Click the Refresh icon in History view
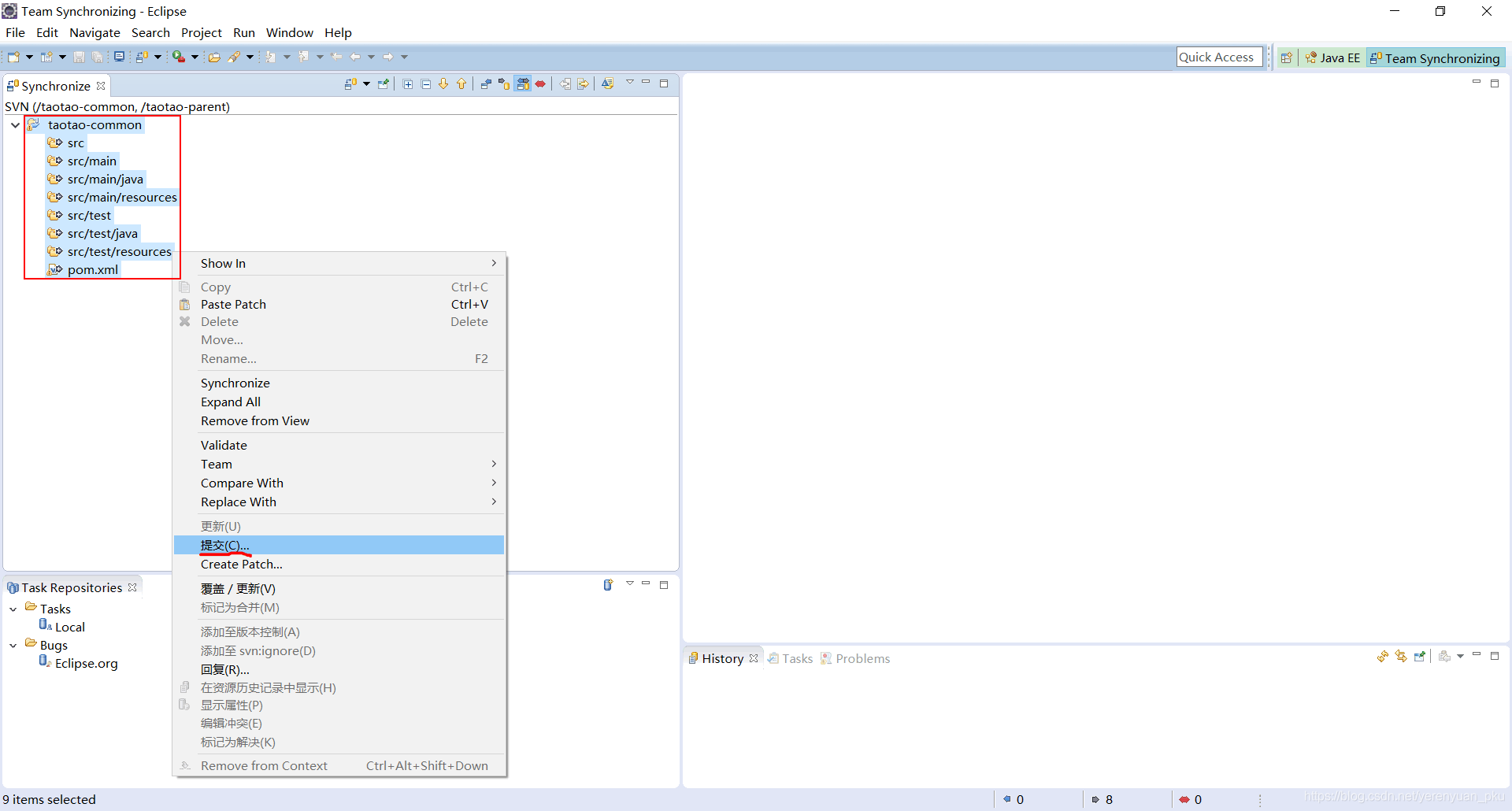This screenshot has height=811, width=1512. 1383,657
